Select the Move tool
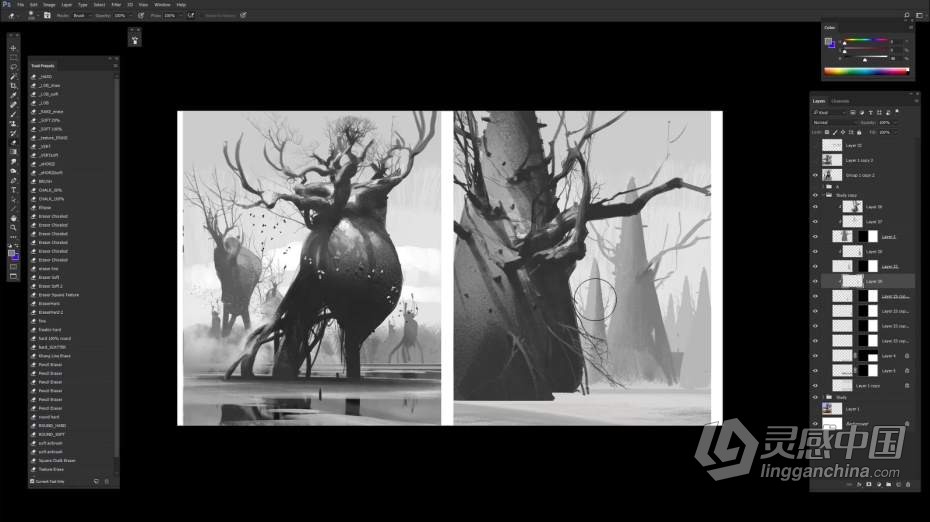Image resolution: width=930 pixels, height=522 pixels. (14, 48)
